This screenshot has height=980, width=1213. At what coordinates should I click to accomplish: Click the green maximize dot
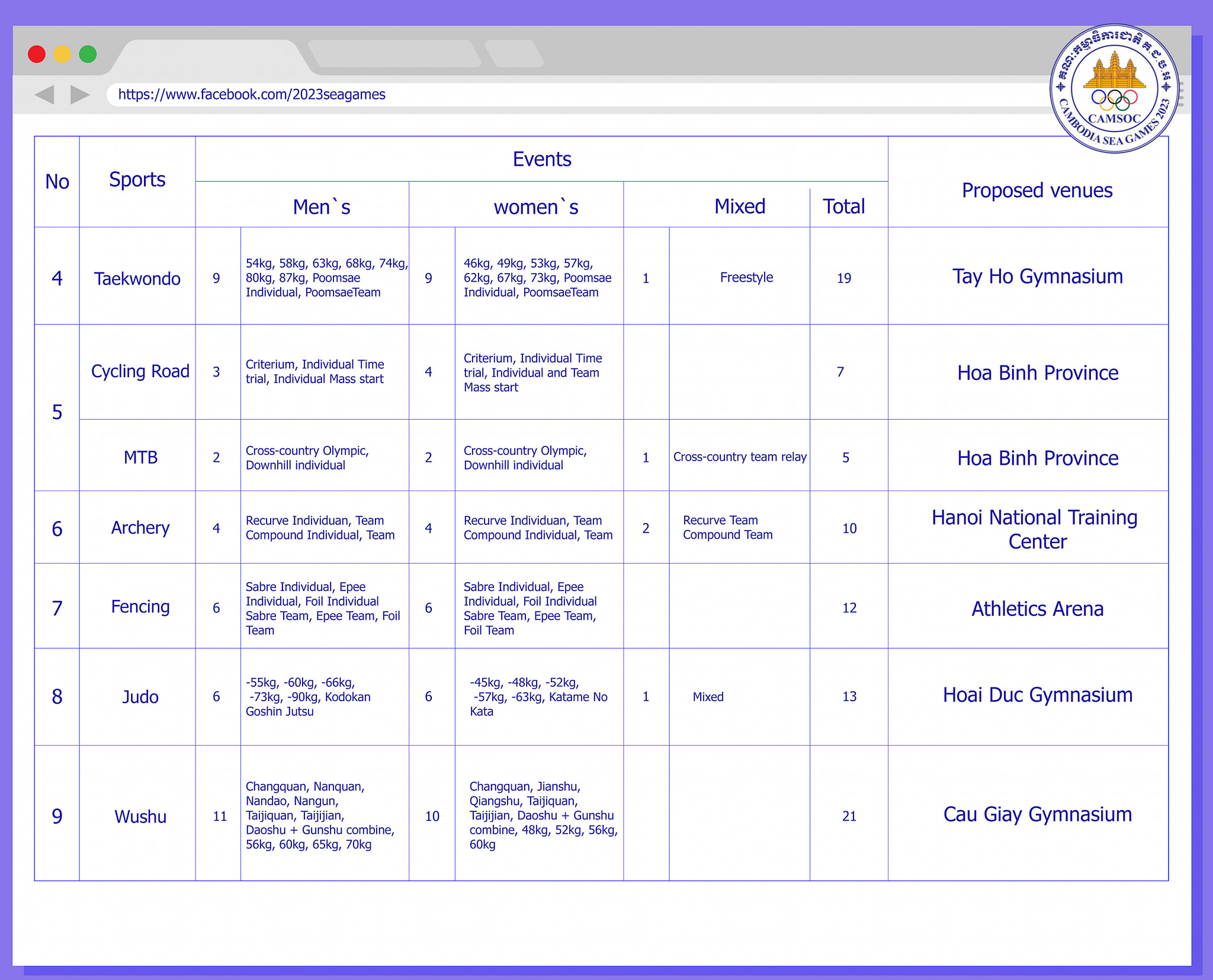coord(88,54)
